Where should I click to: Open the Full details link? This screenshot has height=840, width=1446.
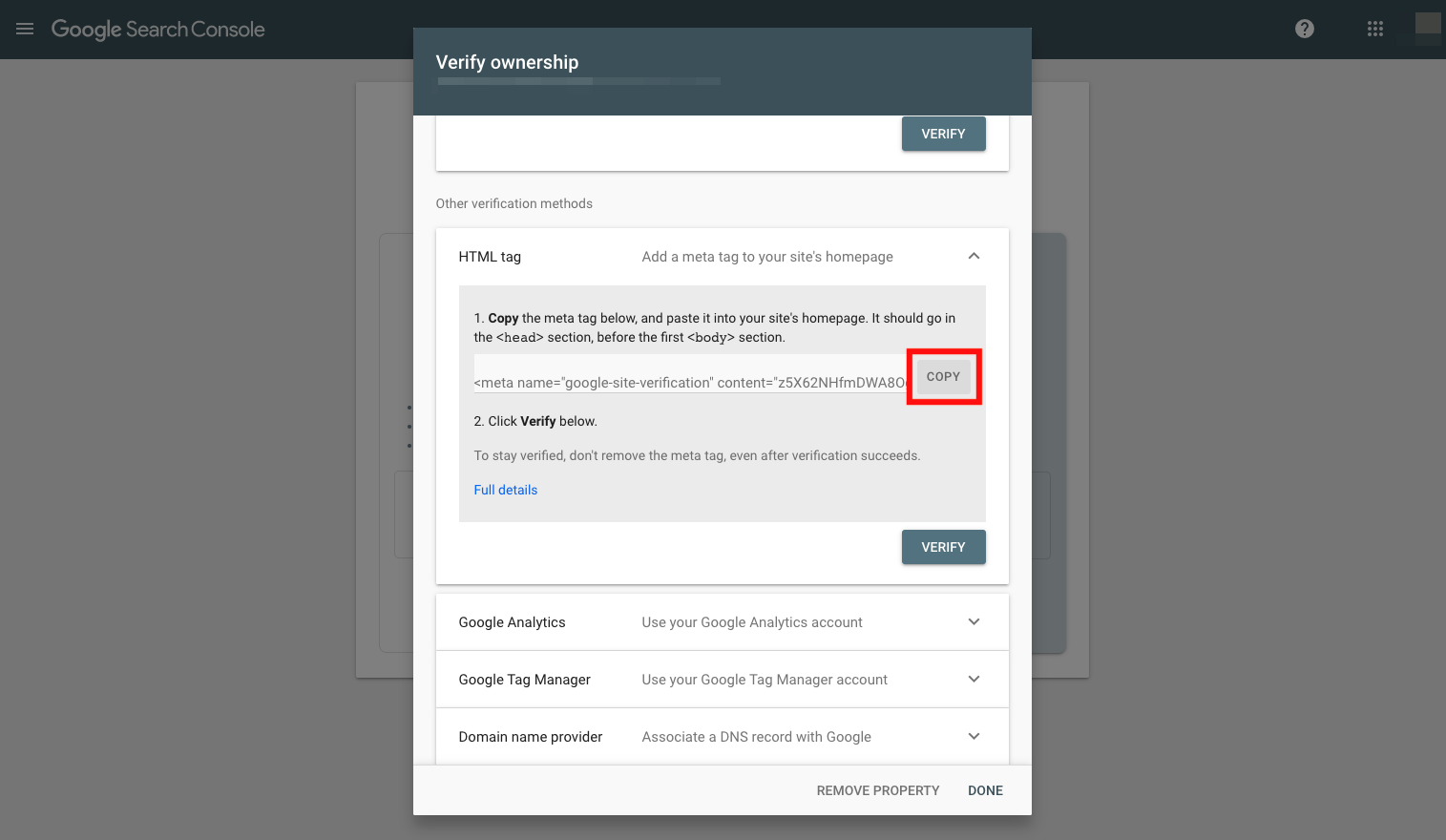point(506,490)
